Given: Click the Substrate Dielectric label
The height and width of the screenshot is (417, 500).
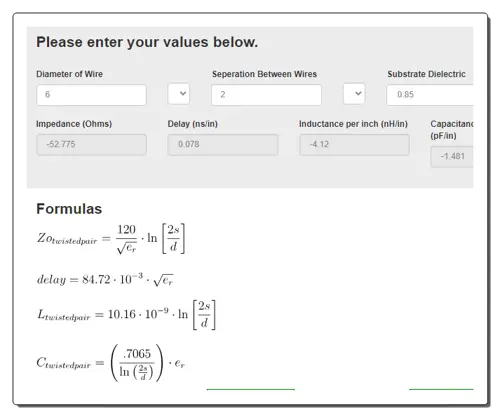Looking at the screenshot, I should pyautogui.click(x=426, y=74).
